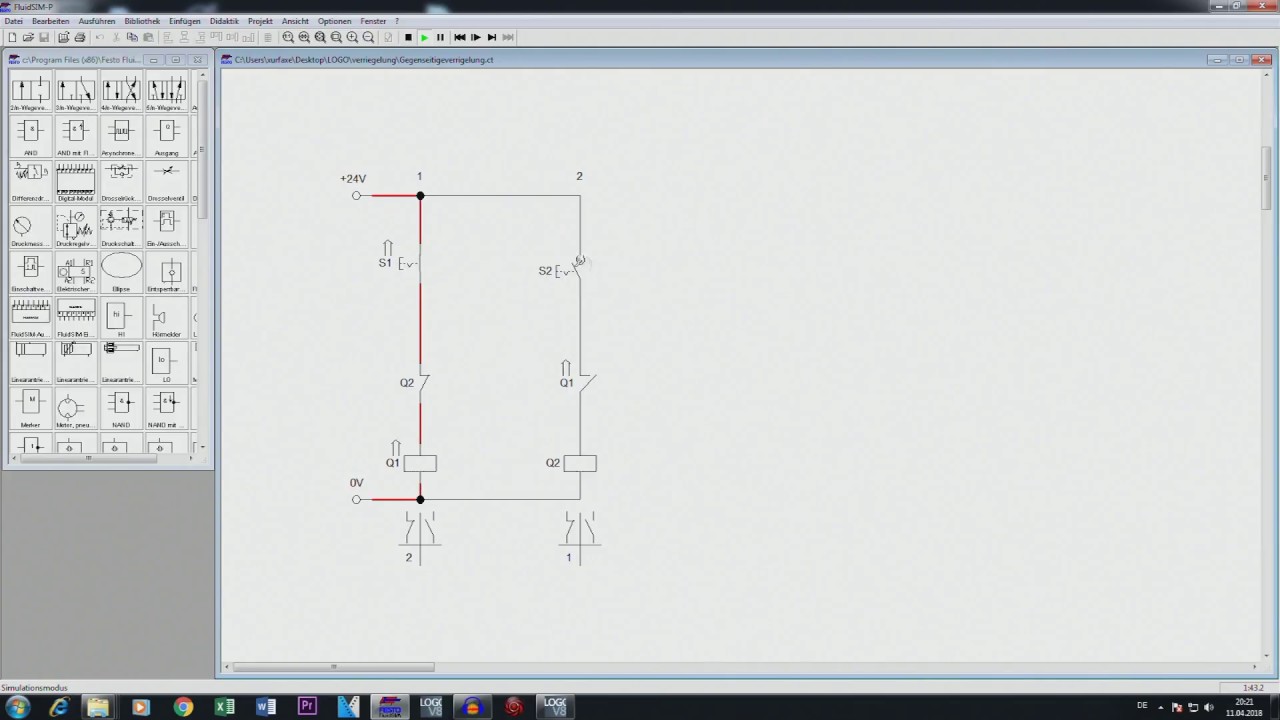This screenshot has height=720, width=1280.
Task: Select the Asynchron library symbol
Action: point(120,138)
